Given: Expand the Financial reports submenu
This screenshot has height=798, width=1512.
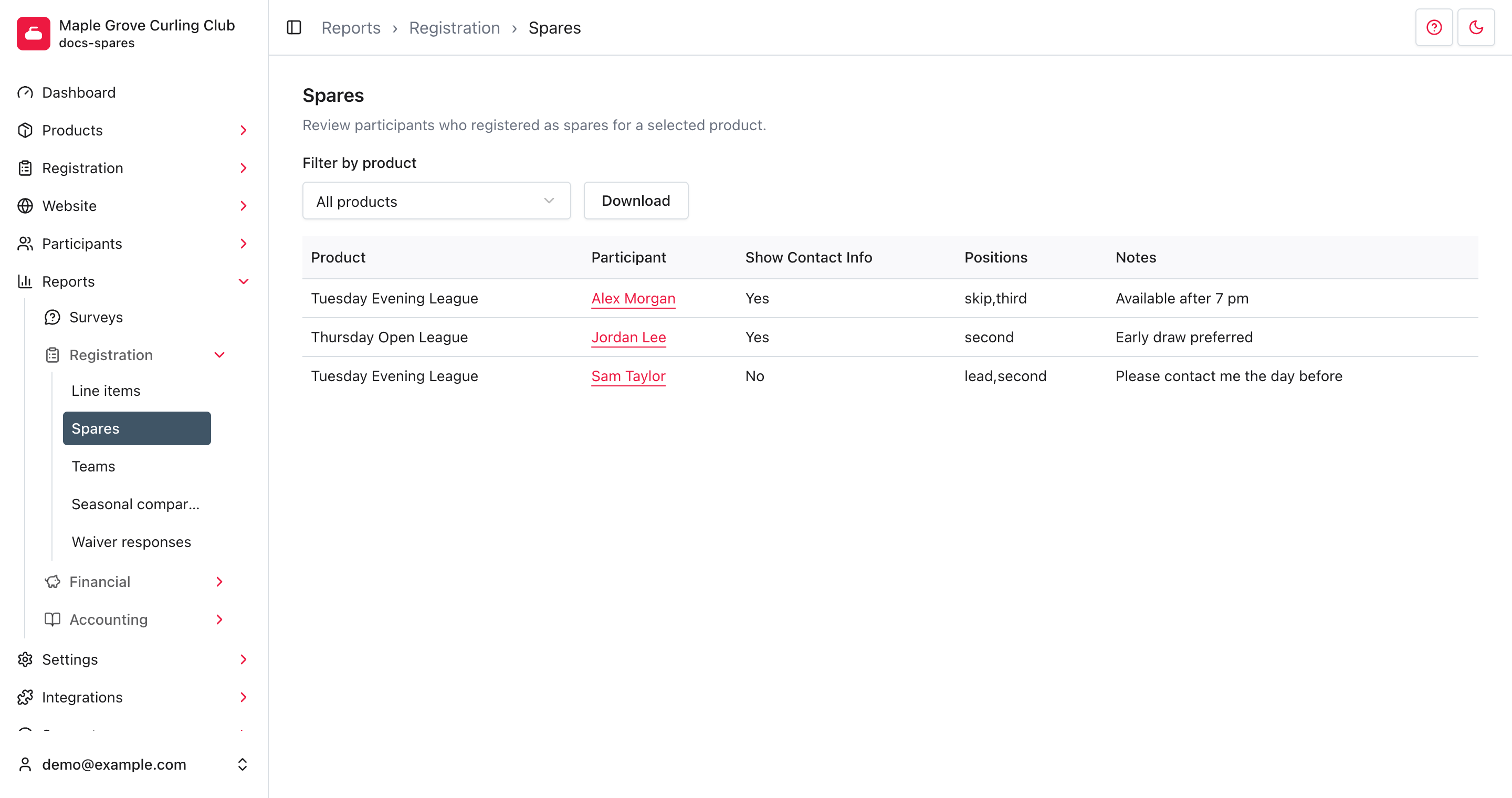Looking at the screenshot, I should pyautogui.click(x=135, y=582).
